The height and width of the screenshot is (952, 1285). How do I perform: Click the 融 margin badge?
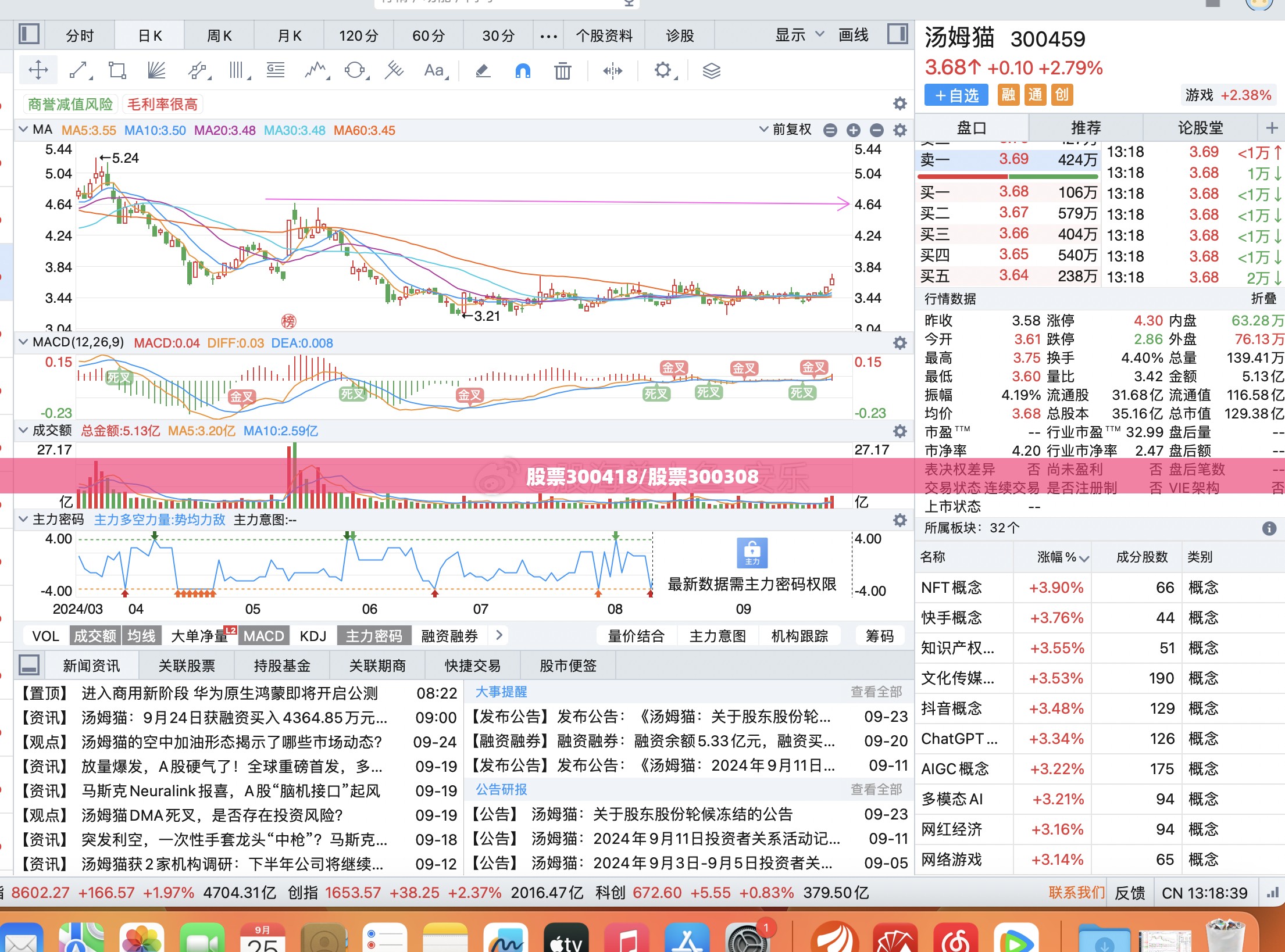tap(1008, 95)
